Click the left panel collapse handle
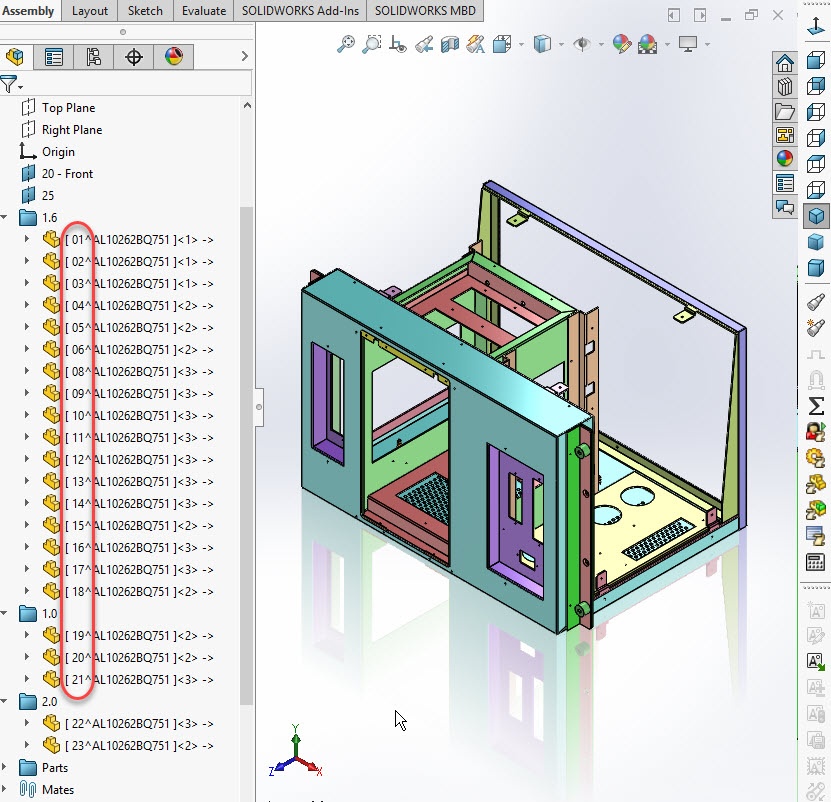 pyautogui.click(x=259, y=407)
